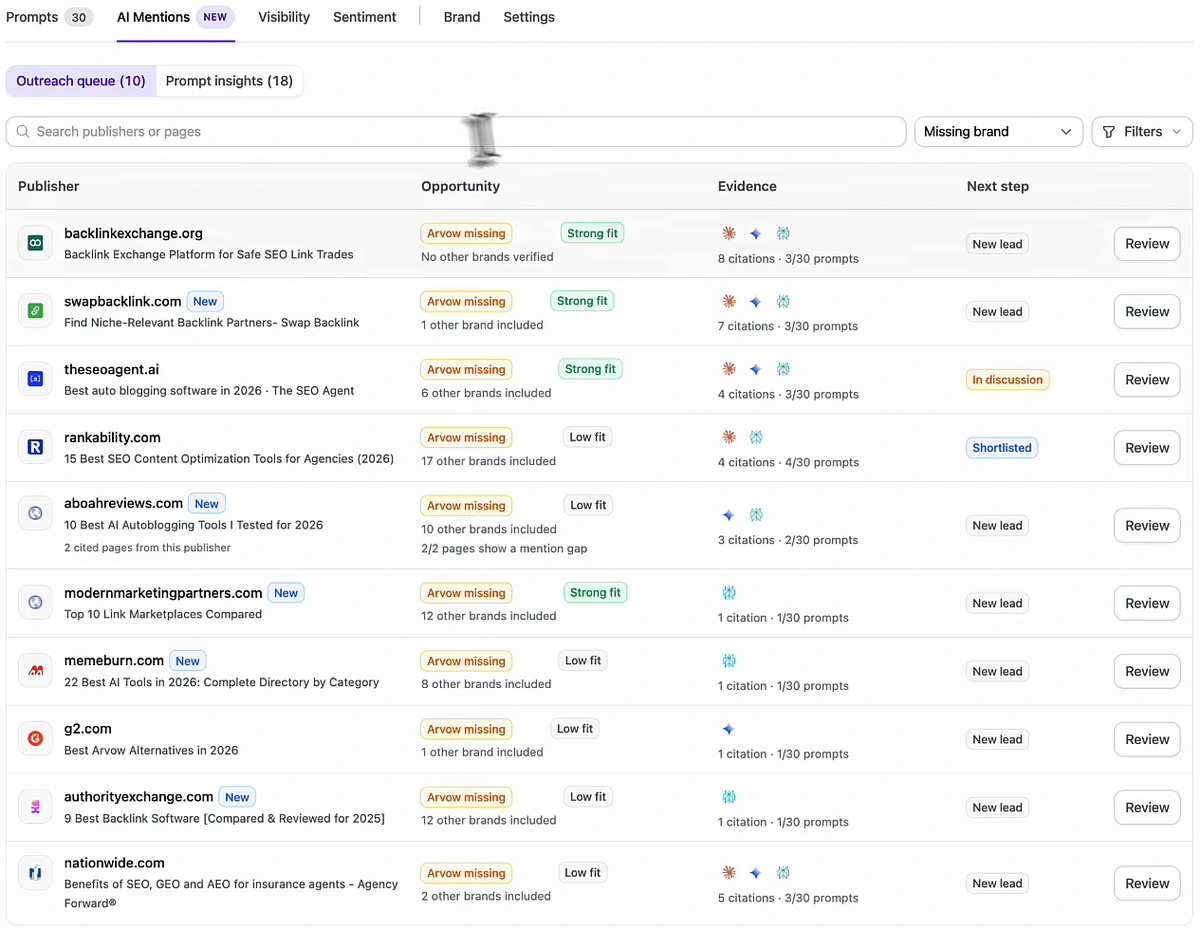This screenshot has height=930, width=1200.
Task: Click New badge beside memeburn.com
Action: point(188,661)
